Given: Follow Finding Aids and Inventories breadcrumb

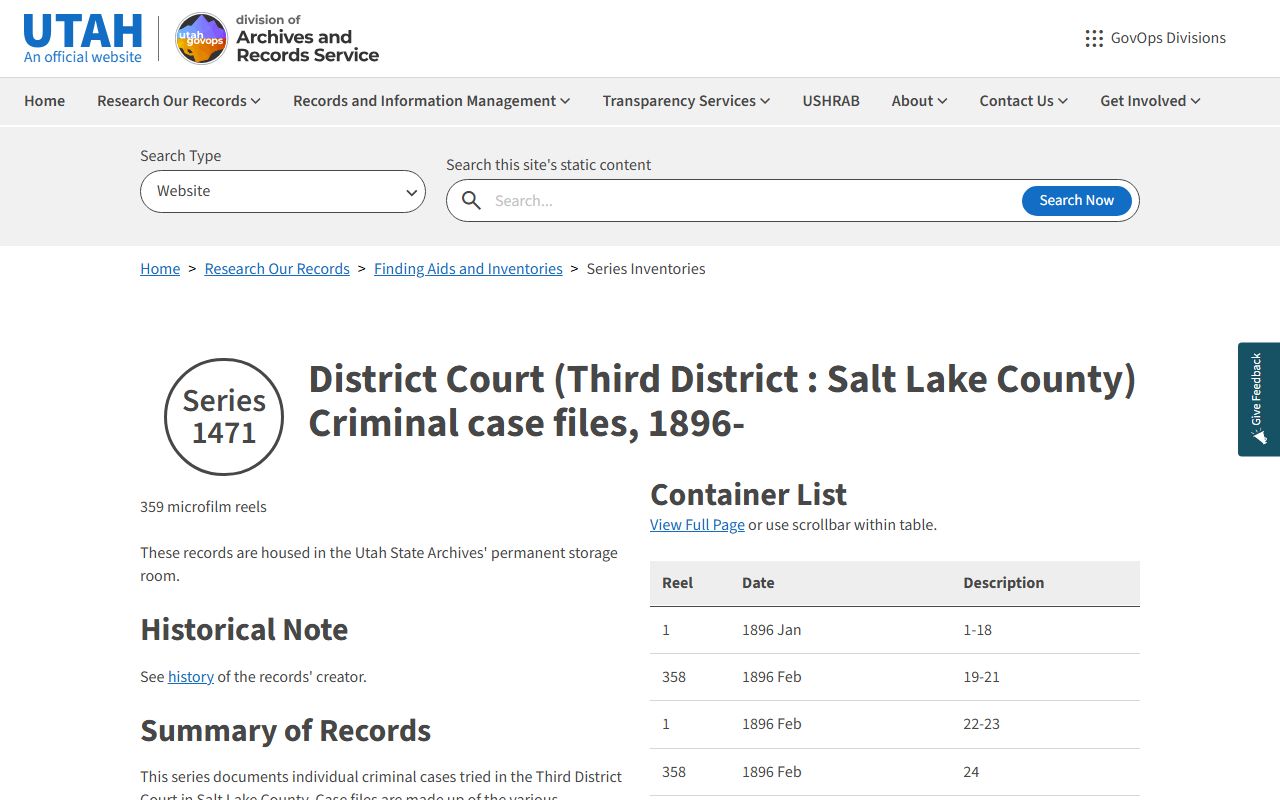Looking at the screenshot, I should pyautogui.click(x=468, y=269).
